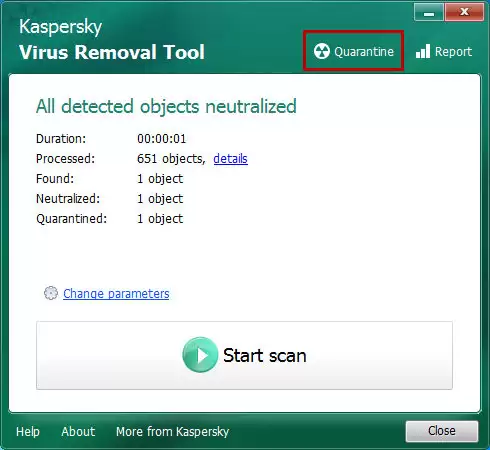Image resolution: width=490 pixels, height=450 pixels.
Task: Click the 00:00:01 duration value
Action: (x=162, y=139)
